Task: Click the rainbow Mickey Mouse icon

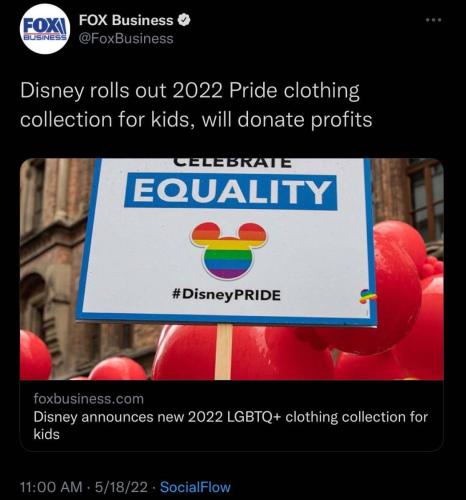Action: [x=229, y=250]
